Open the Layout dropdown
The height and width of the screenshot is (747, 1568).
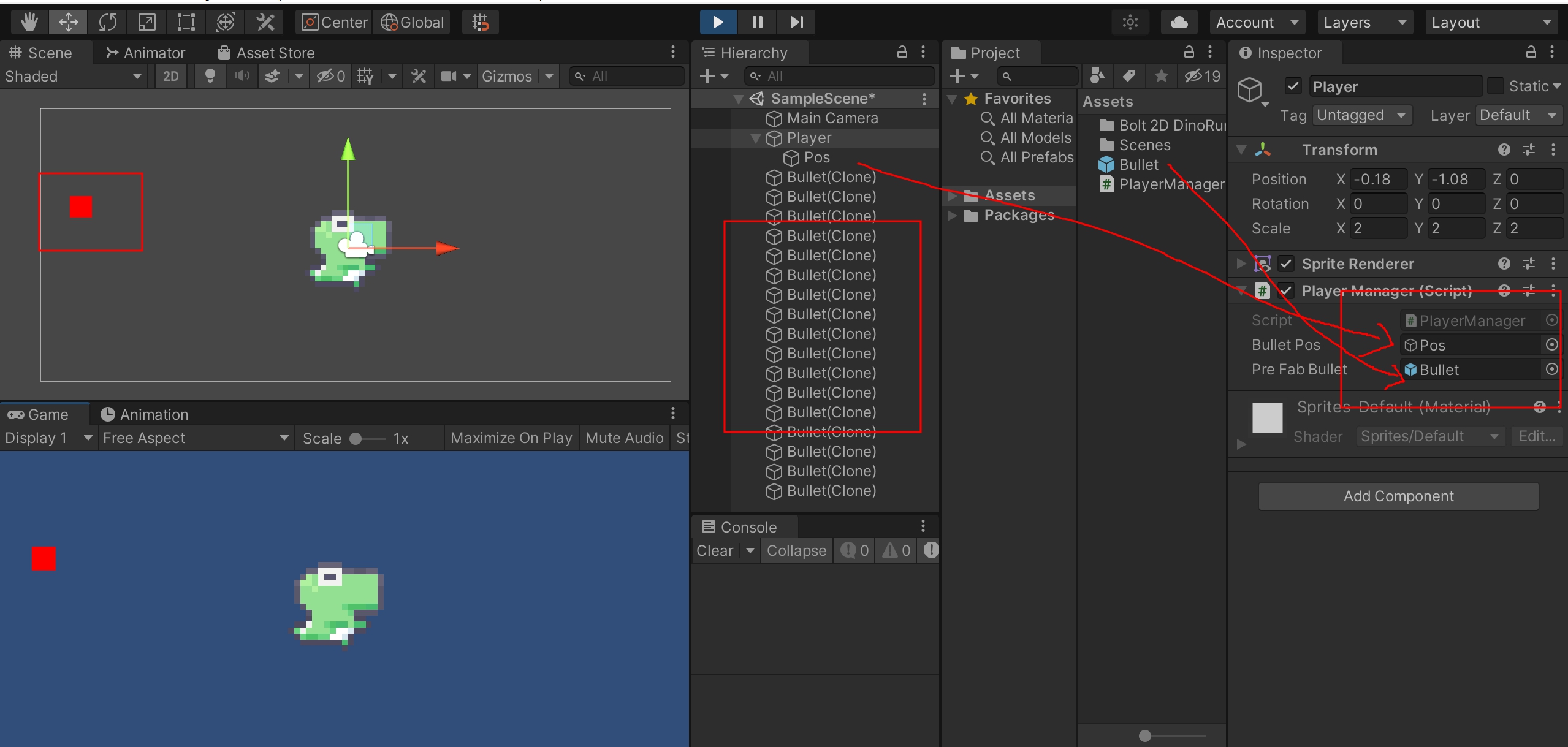(x=1491, y=23)
